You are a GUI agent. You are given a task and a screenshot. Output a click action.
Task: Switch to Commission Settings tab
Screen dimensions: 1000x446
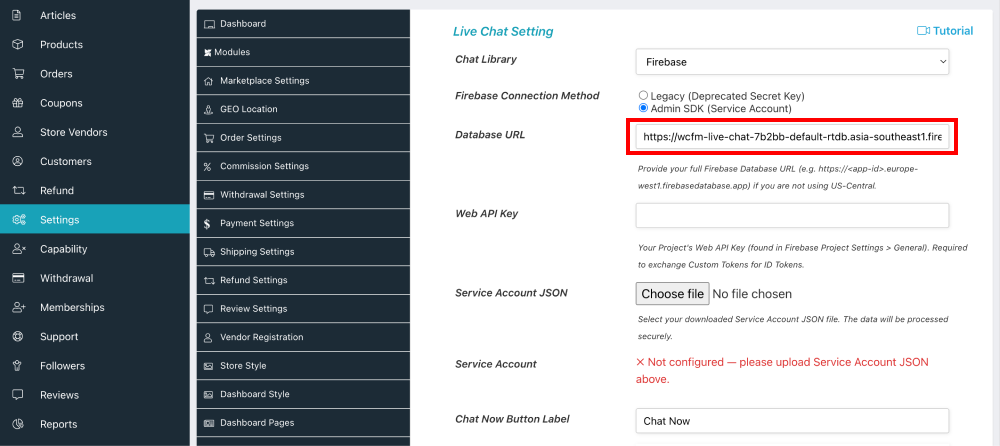coord(264,166)
